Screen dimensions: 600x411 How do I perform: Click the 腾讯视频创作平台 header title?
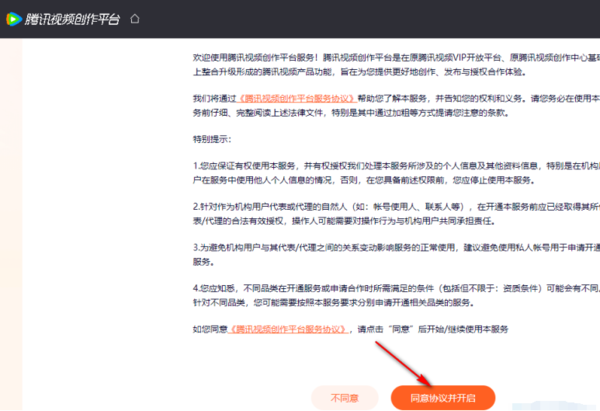(x=72, y=19)
